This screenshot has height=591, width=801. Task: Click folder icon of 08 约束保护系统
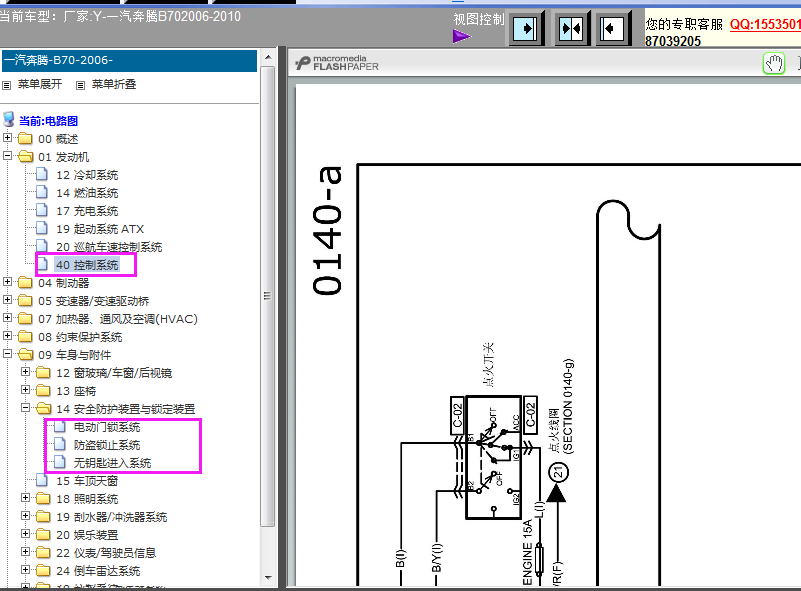(x=26, y=337)
